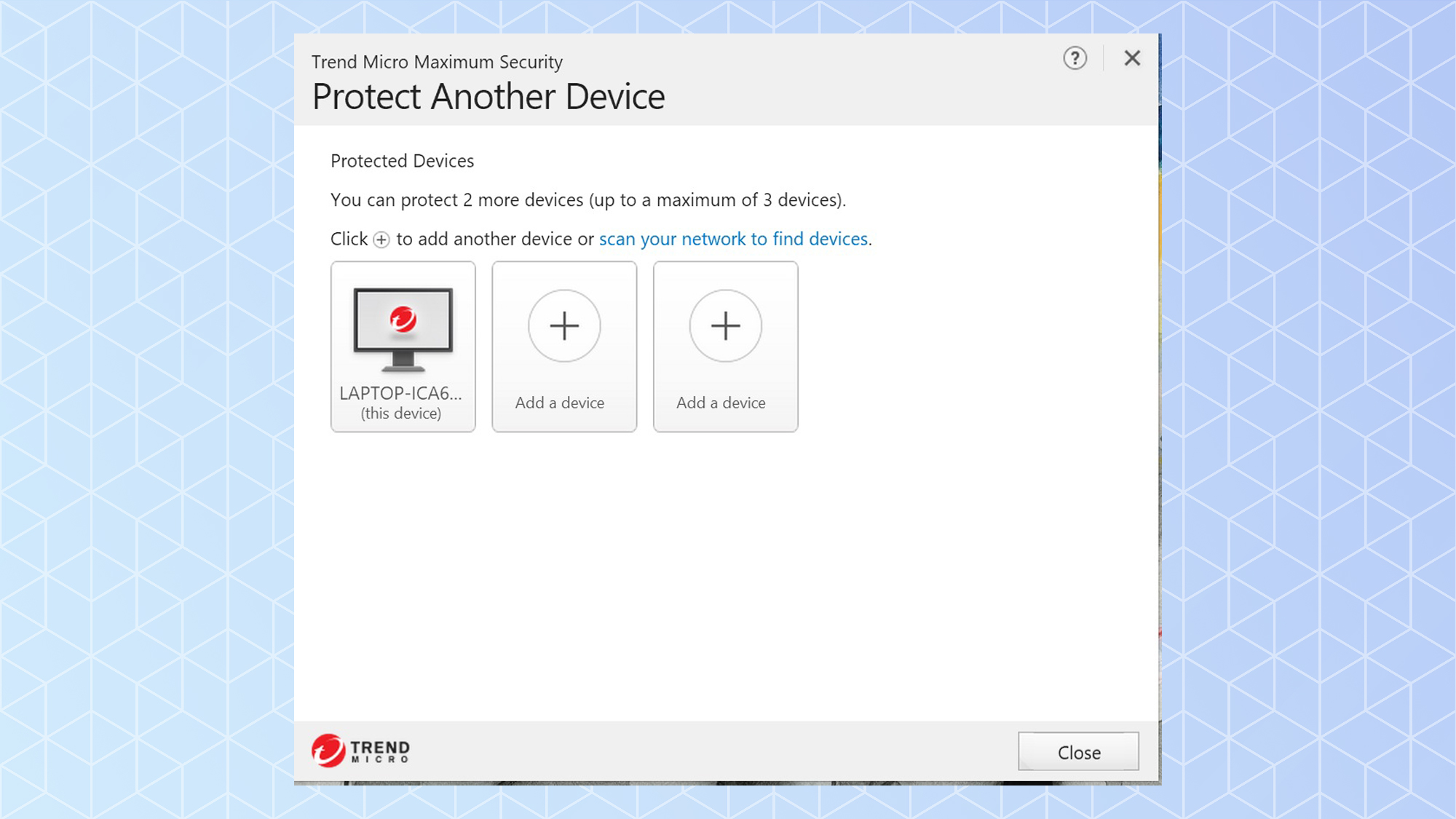Click the help question mark icon

click(x=1075, y=58)
